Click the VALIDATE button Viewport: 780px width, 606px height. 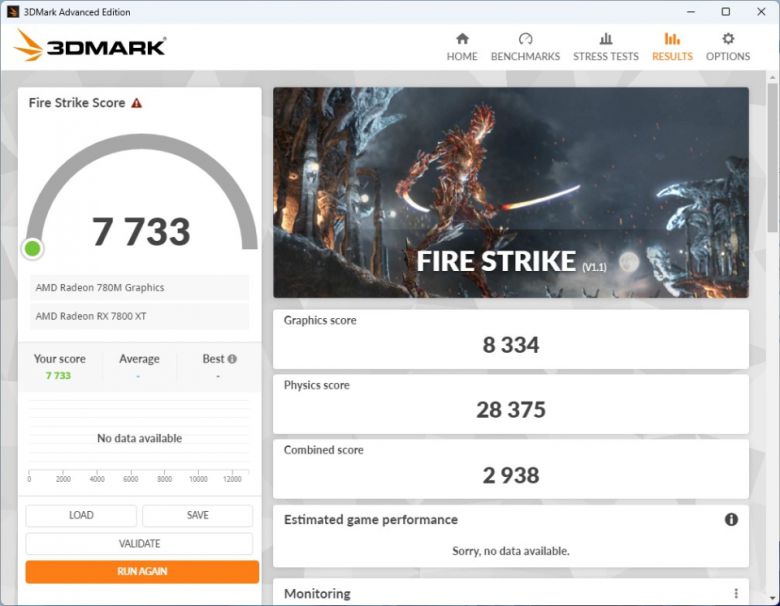tap(139, 544)
